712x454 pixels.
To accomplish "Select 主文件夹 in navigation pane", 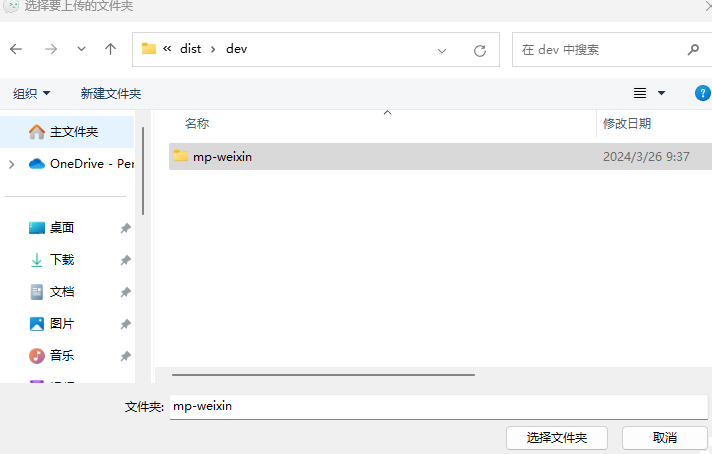I will (x=67, y=132).
